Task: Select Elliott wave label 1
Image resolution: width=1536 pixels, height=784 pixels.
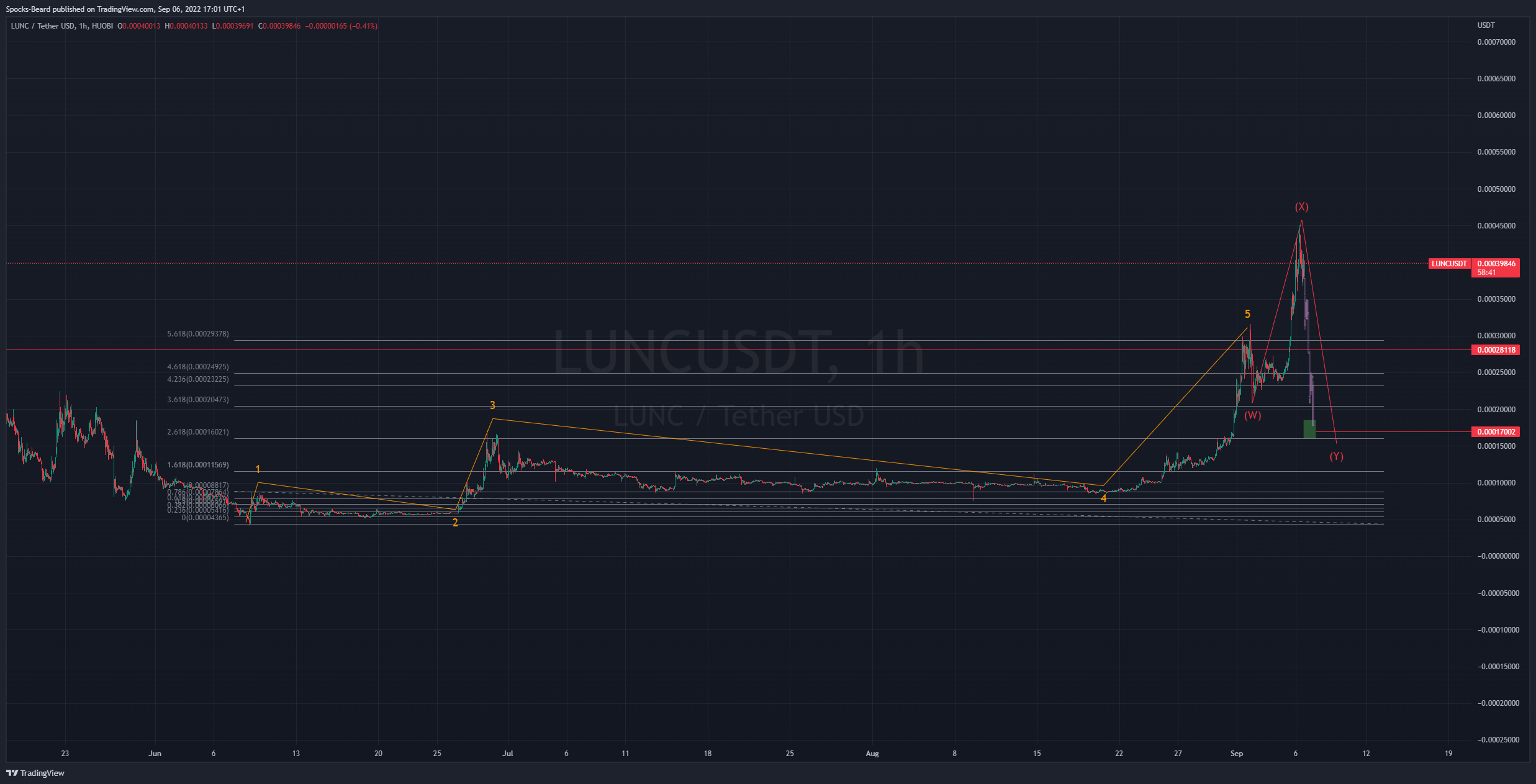Action: pos(258,469)
